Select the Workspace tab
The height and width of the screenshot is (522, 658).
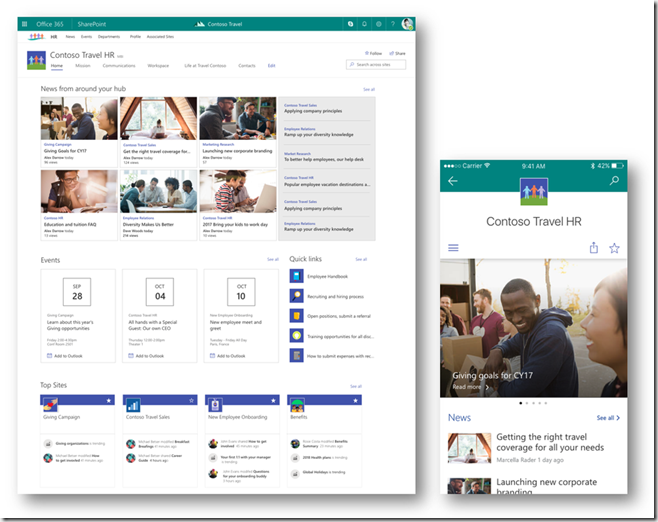[x=158, y=66]
